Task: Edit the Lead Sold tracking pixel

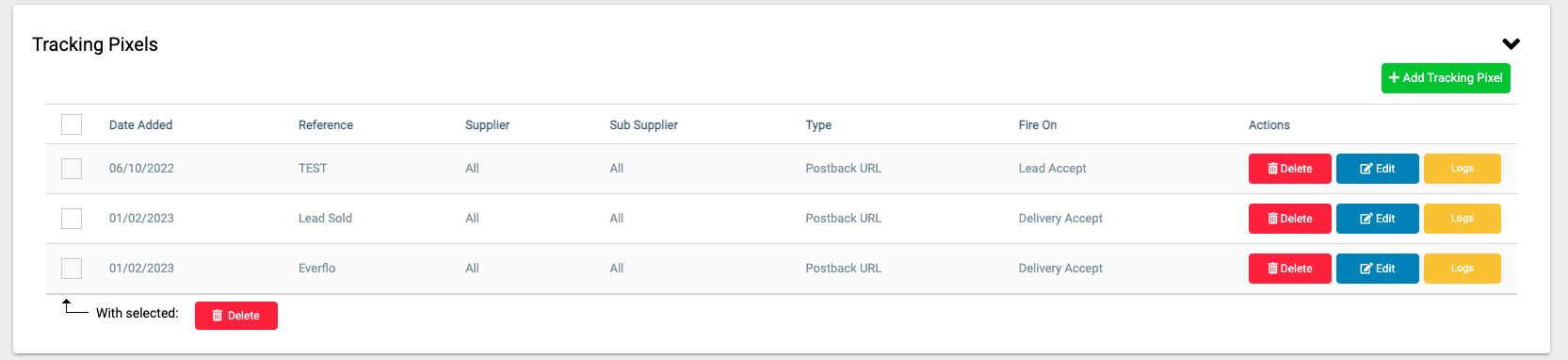Action: (1377, 219)
